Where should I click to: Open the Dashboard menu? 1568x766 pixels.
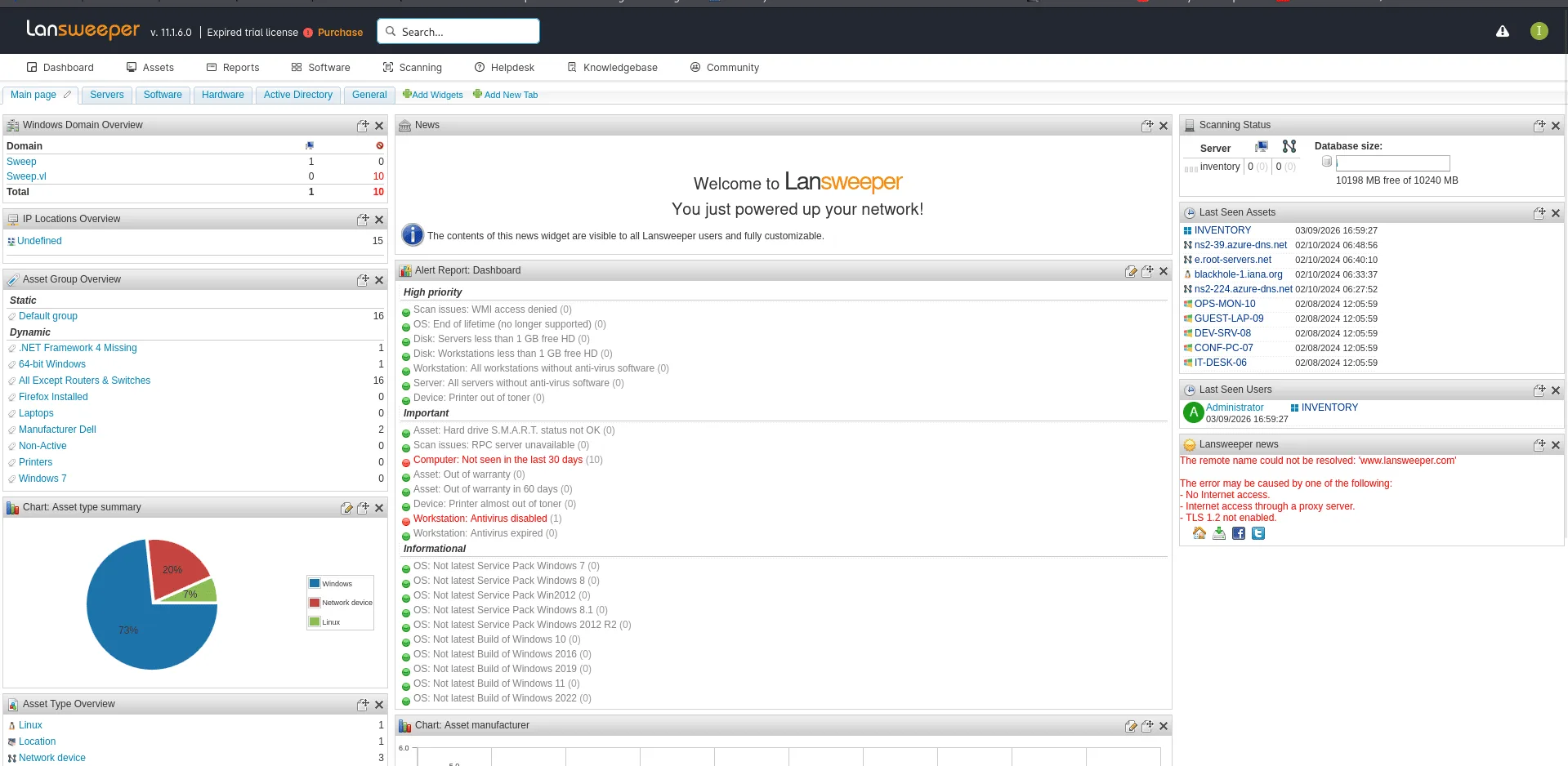60,68
